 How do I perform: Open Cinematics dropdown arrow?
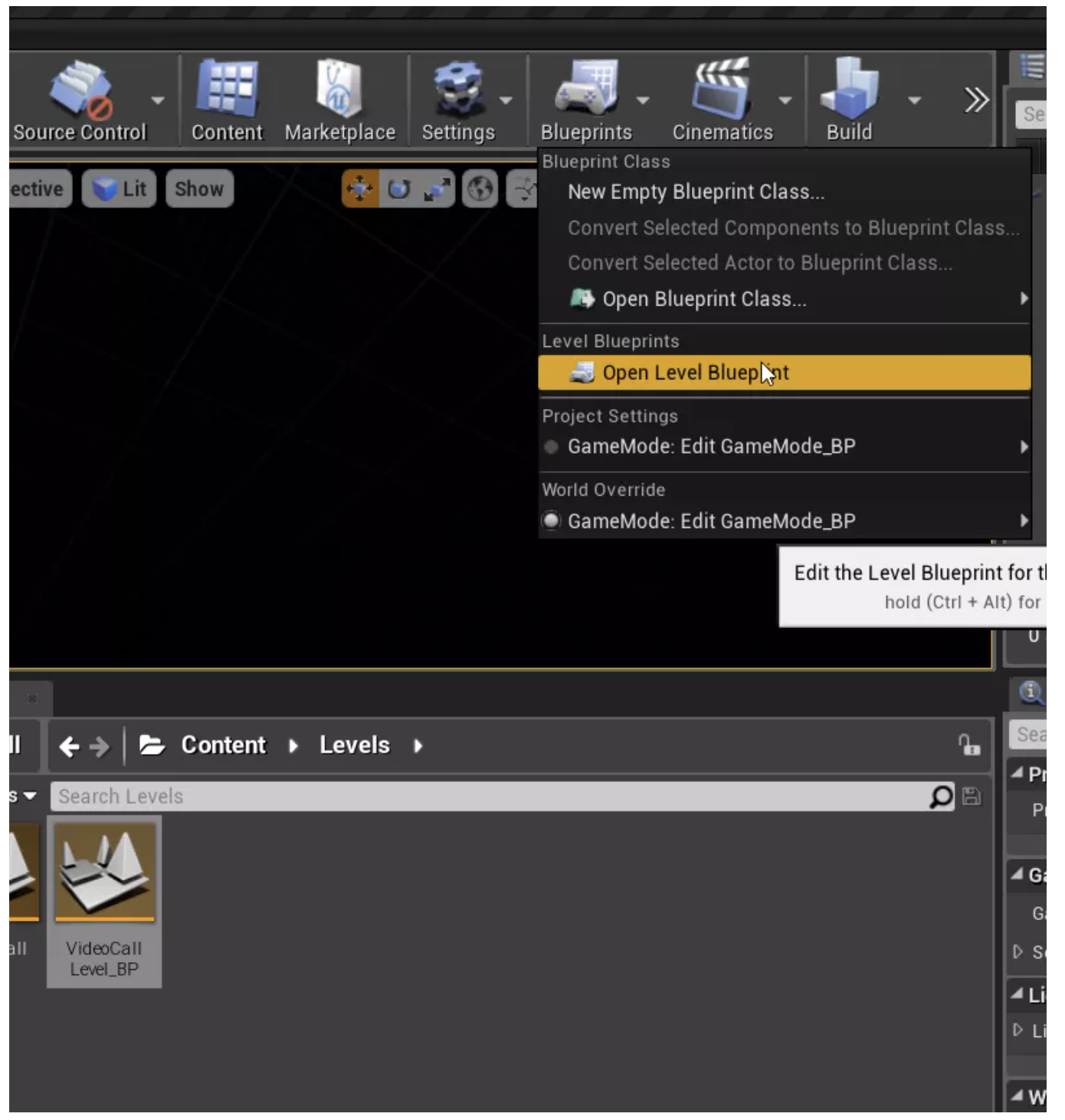785,100
